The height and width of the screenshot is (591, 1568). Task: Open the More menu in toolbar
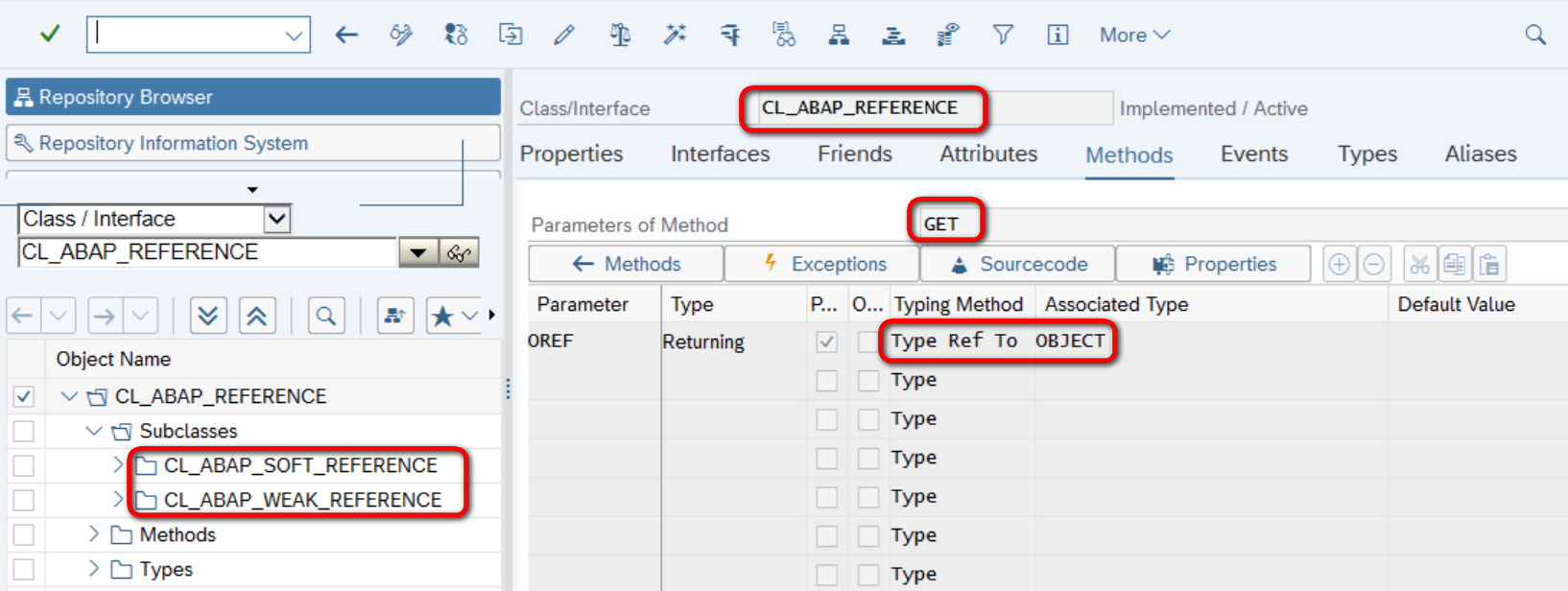tap(1134, 35)
